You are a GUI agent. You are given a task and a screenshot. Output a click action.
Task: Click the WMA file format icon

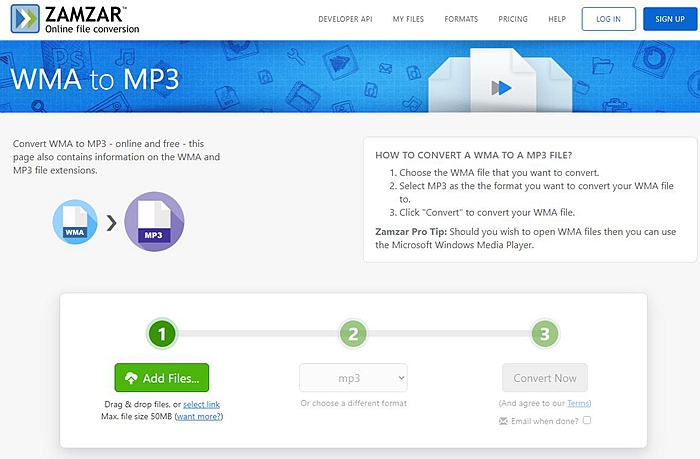click(x=75, y=221)
